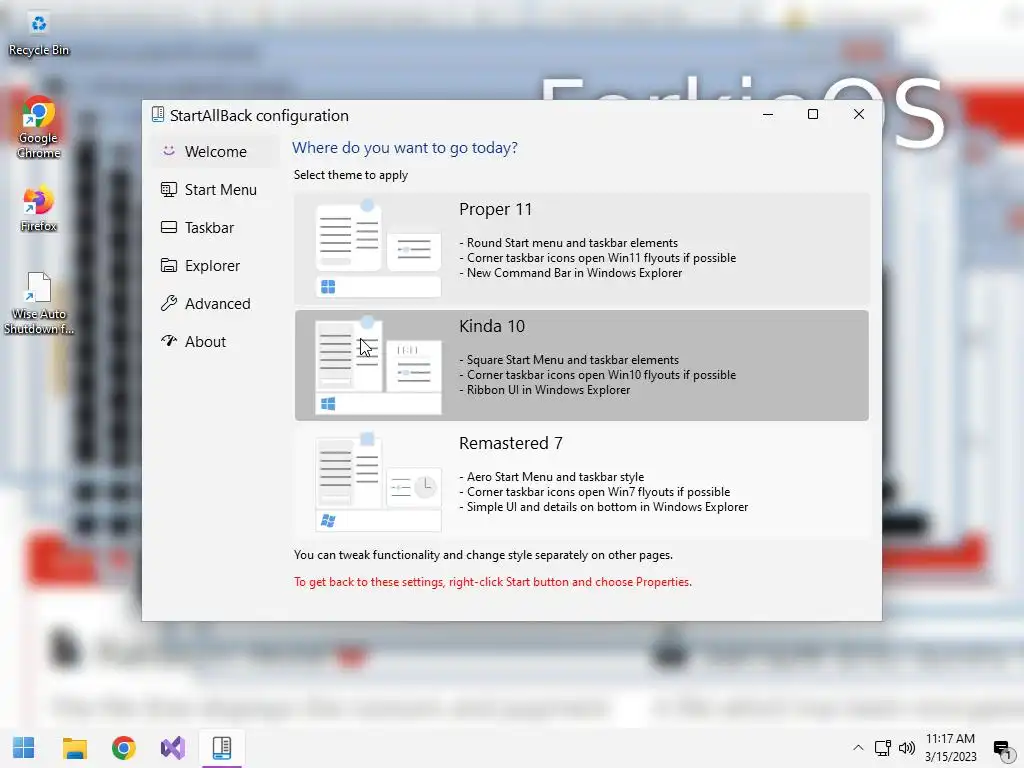Screen dimensions: 1024x768
Task: Close the StartAllBack configuration window
Action: click(x=859, y=114)
